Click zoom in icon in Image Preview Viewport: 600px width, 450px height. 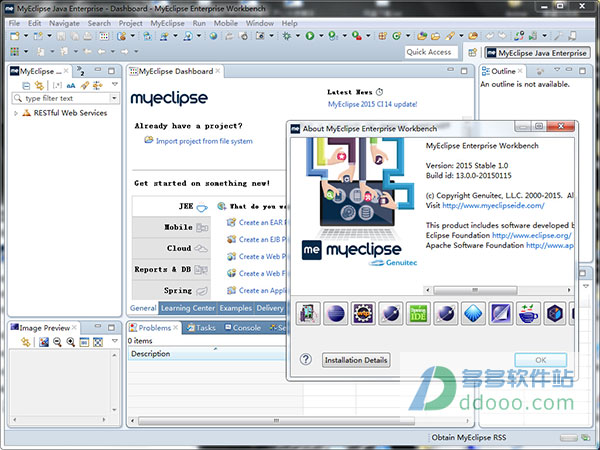tap(70, 342)
